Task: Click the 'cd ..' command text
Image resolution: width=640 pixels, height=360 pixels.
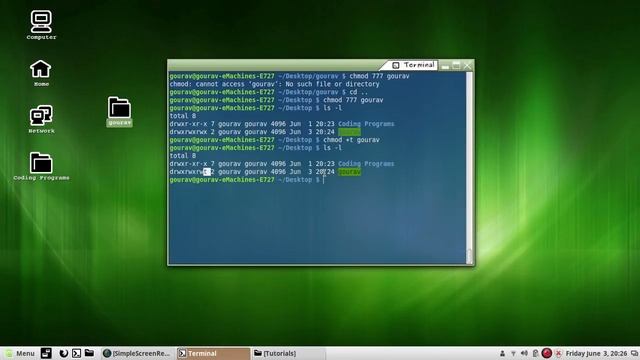Action: click(x=358, y=92)
